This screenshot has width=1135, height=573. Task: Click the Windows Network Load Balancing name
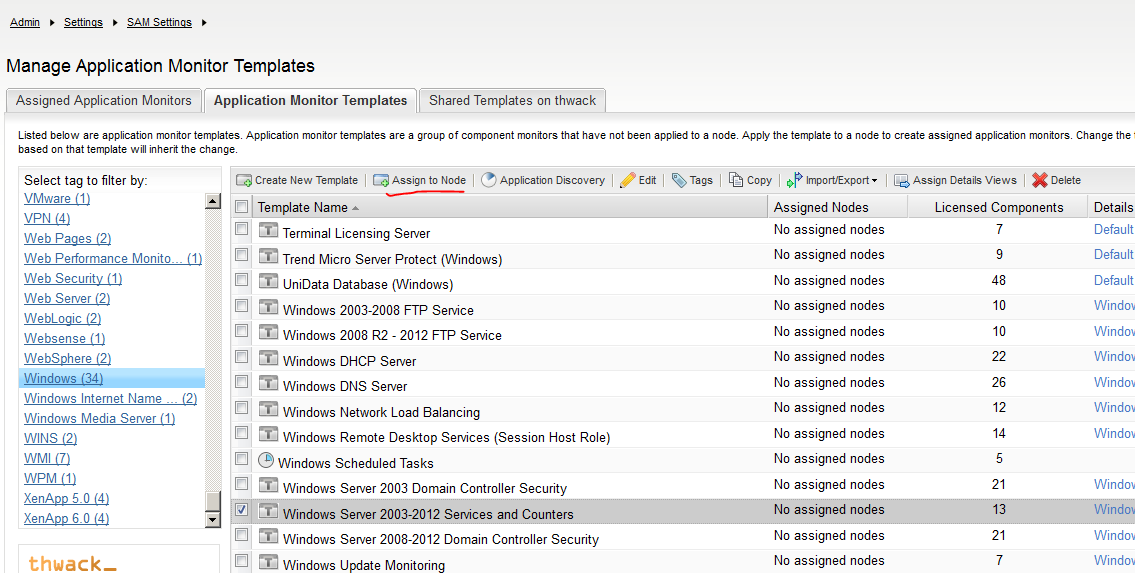click(381, 412)
